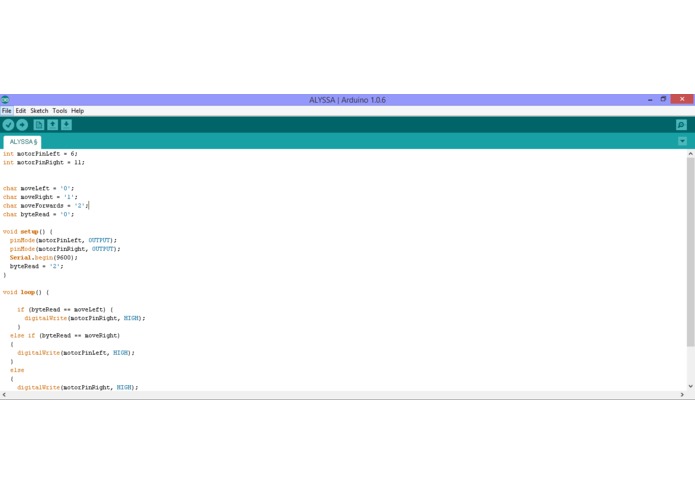695x494 pixels.
Task: Close the Arduino window
Action: [682, 99]
